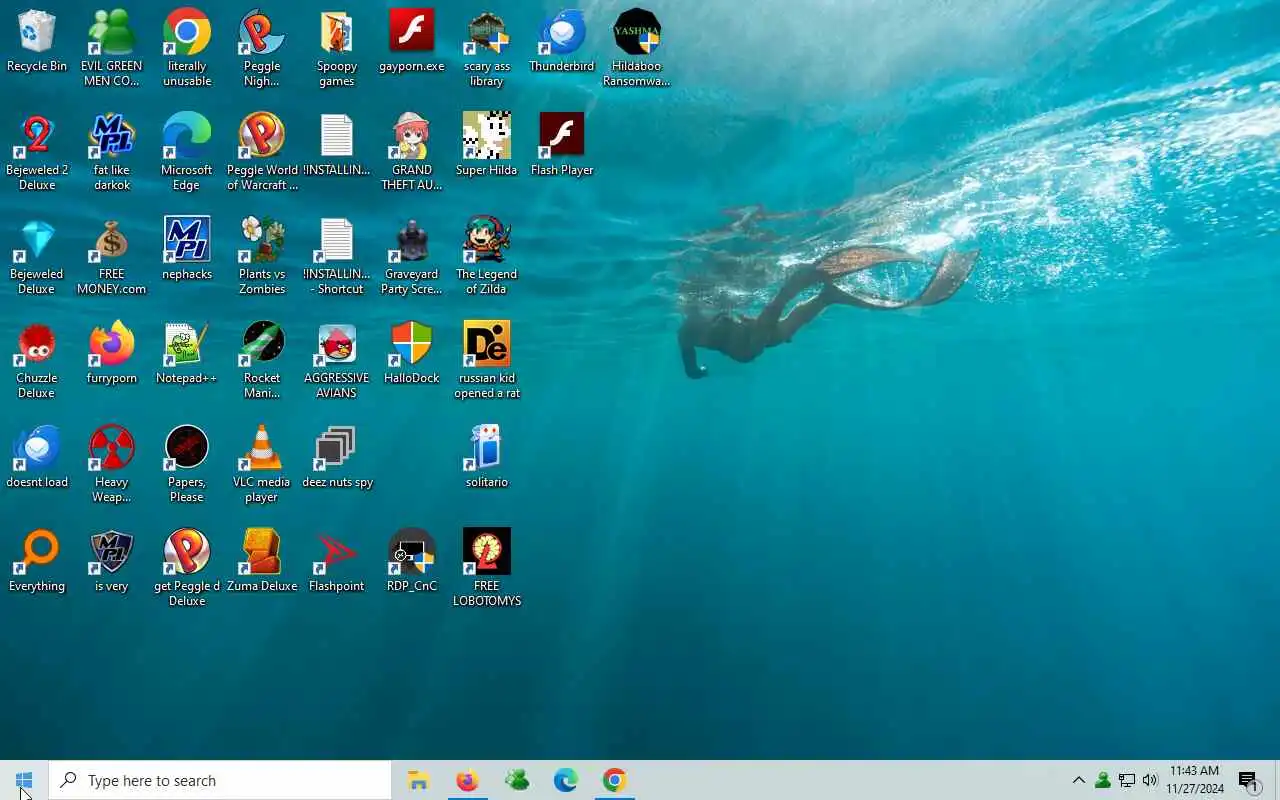Click the green person tray icon

click(1102, 780)
